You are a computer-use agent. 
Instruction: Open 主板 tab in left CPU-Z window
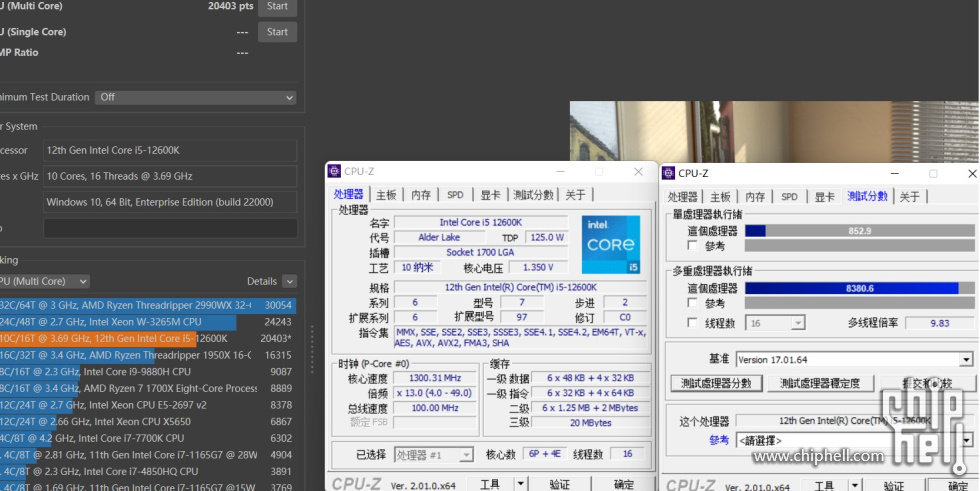click(386, 195)
